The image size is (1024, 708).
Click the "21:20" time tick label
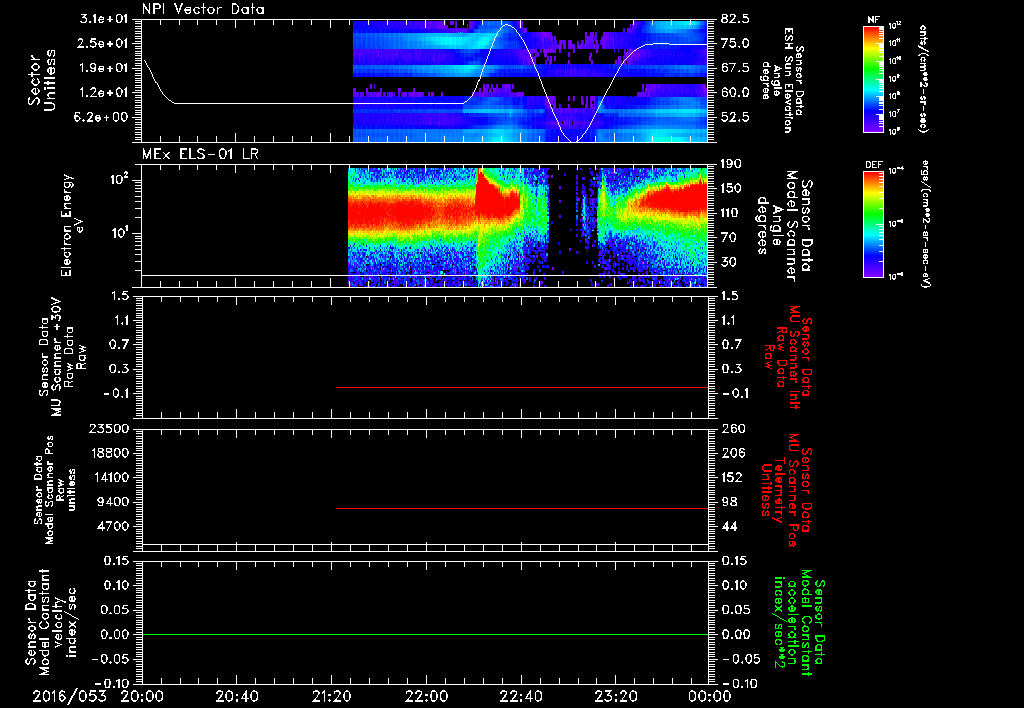(331, 696)
